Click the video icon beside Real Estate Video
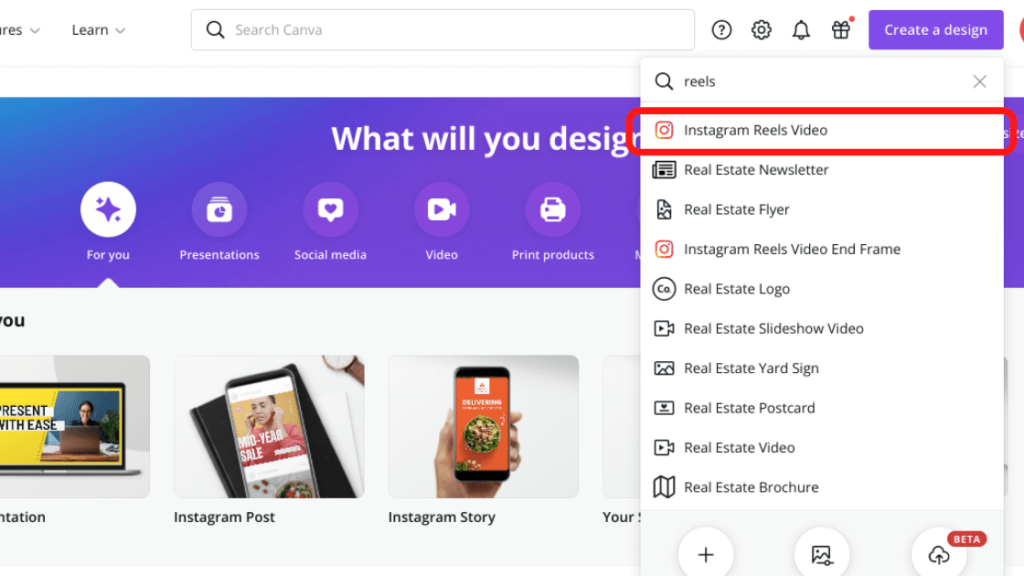The width and height of the screenshot is (1024, 576). coord(664,448)
